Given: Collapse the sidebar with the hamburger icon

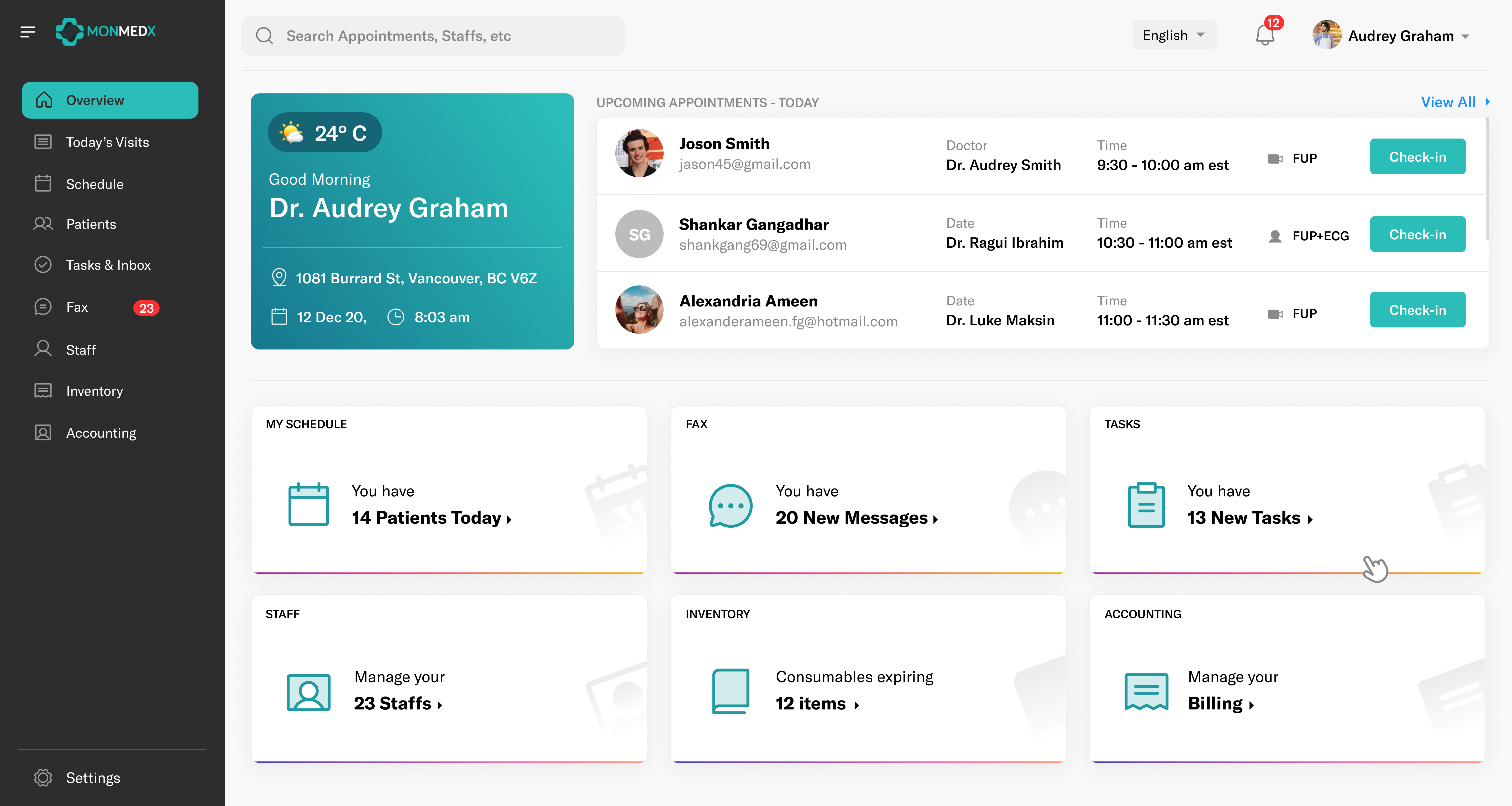Looking at the screenshot, I should click(28, 32).
